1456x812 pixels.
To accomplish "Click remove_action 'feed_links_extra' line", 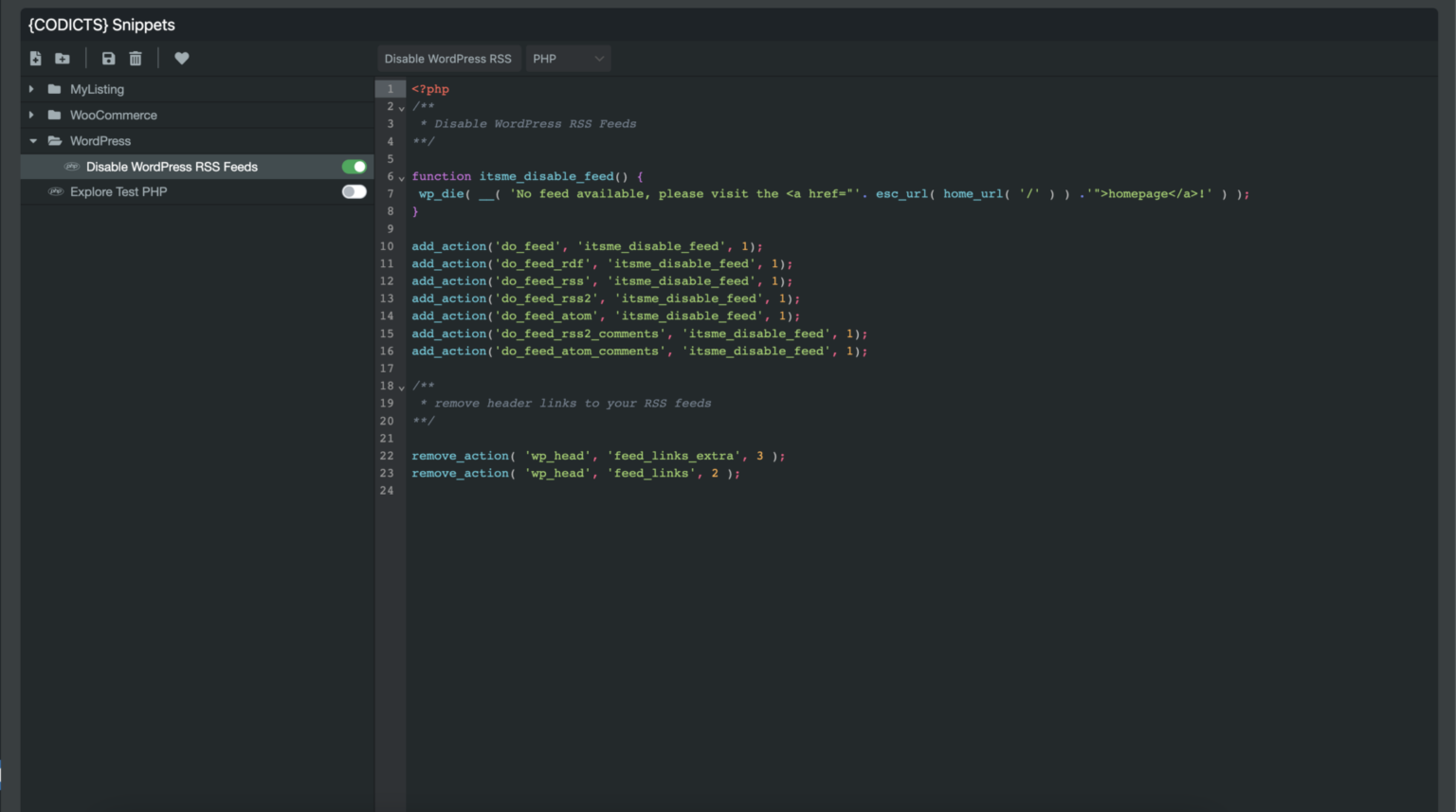I will coord(598,456).
